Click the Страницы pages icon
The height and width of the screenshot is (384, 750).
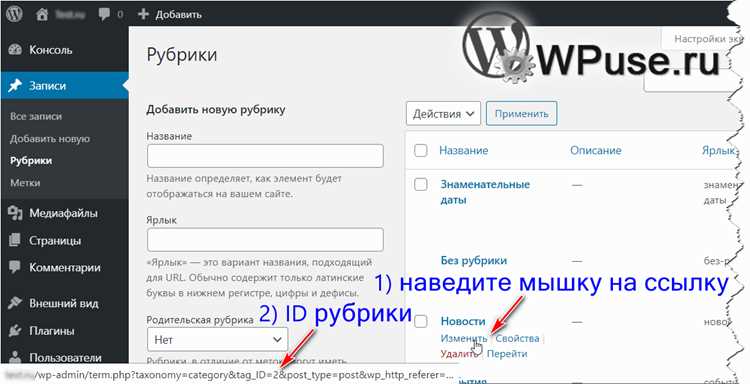[16, 240]
